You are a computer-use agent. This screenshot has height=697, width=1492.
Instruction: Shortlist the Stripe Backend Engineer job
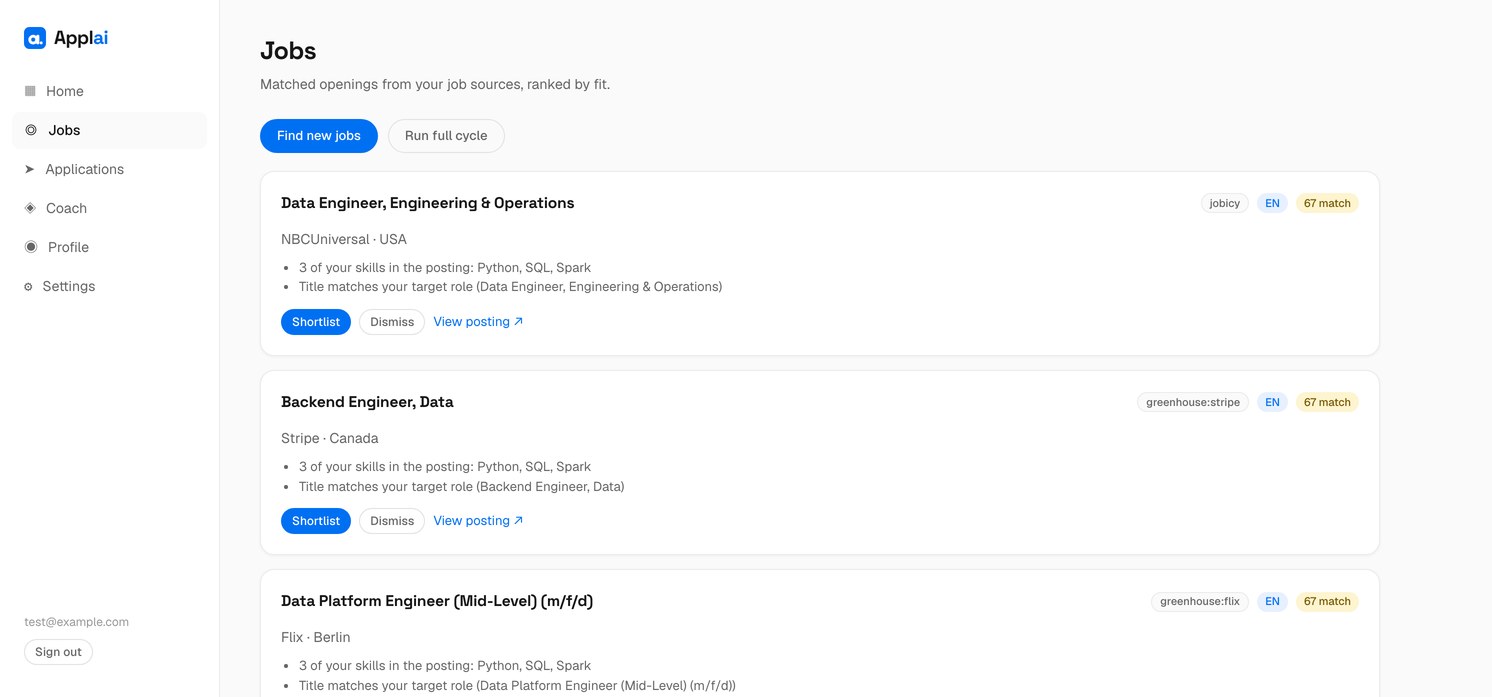click(316, 521)
